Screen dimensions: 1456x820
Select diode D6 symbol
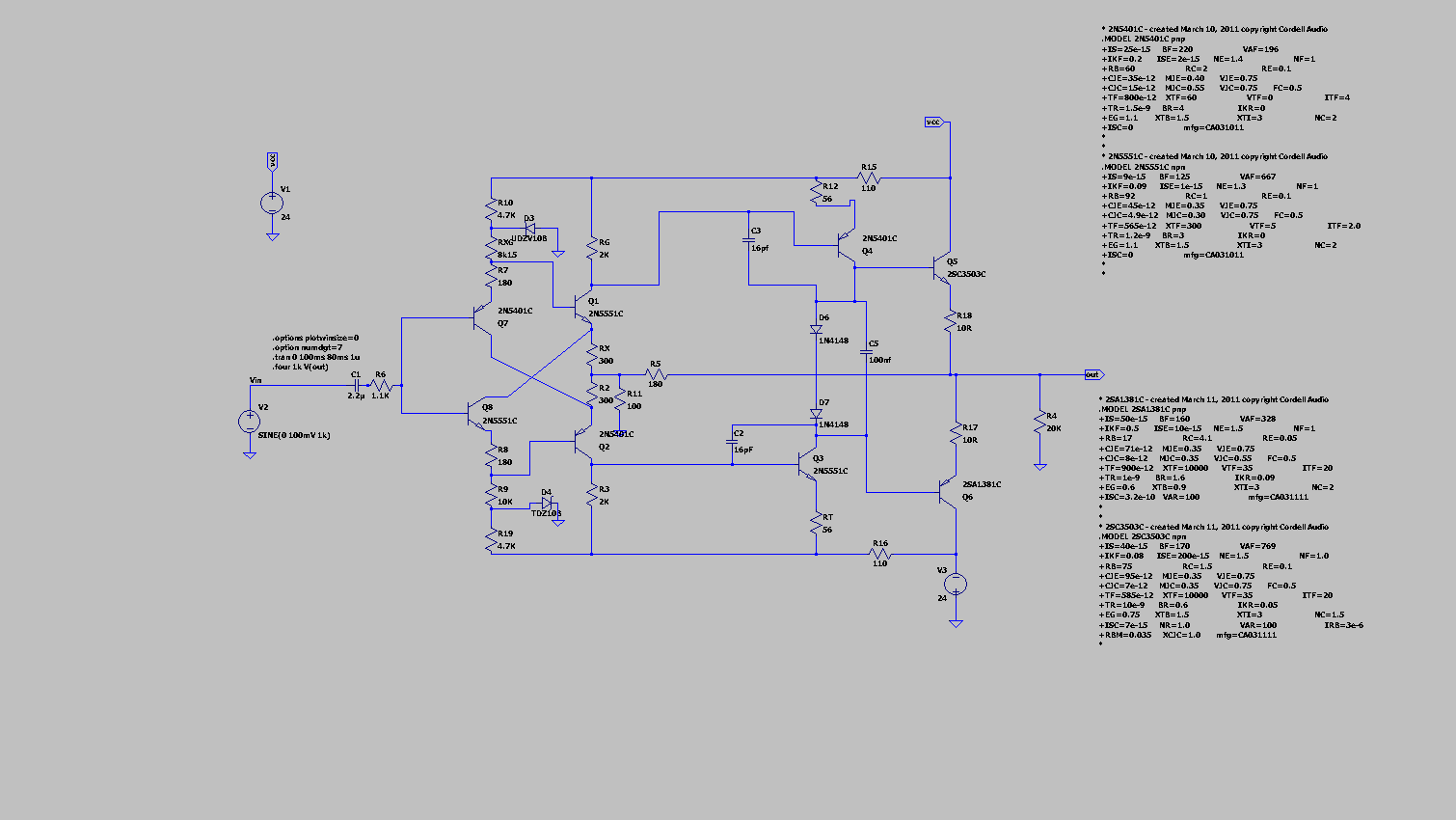(x=817, y=329)
